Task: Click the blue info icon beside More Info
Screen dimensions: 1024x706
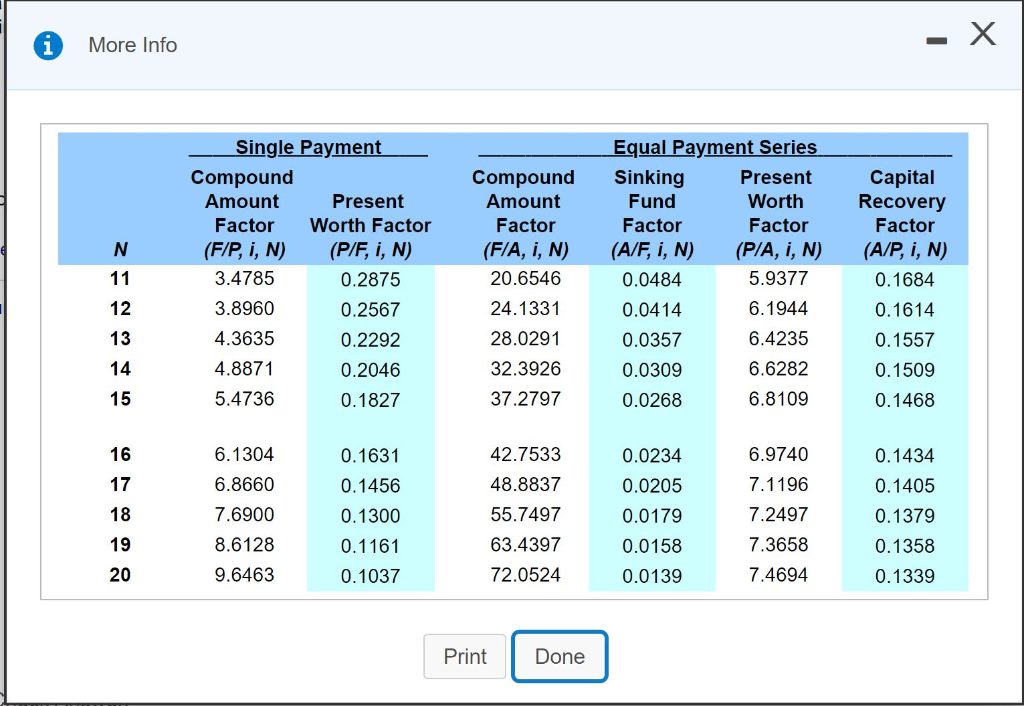Action: (48, 46)
